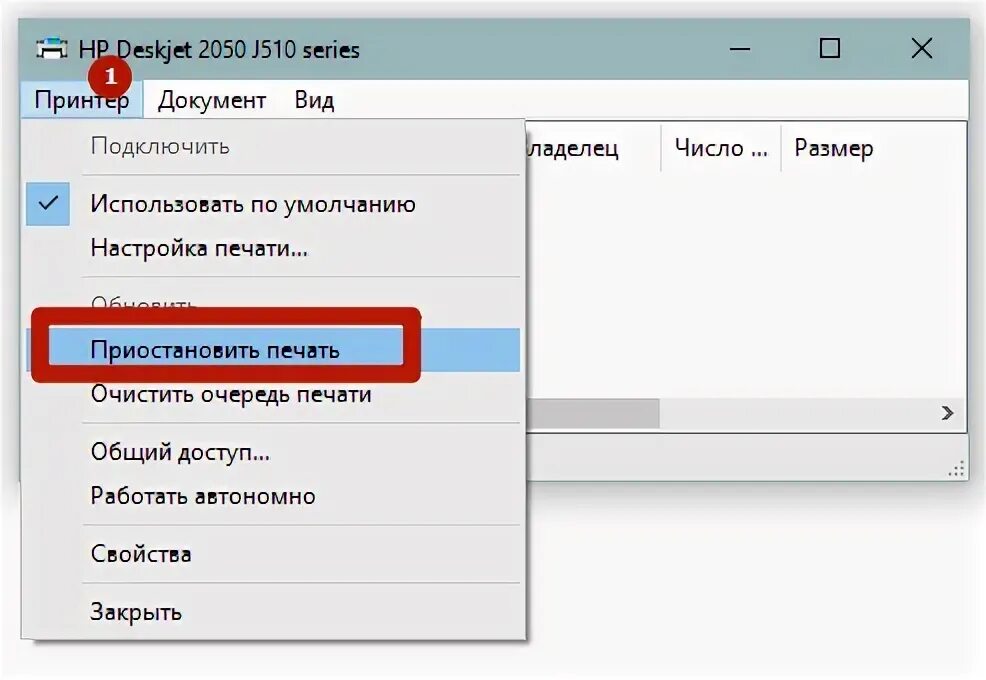The height and width of the screenshot is (680, 986).
Task: Close the HP Deskjet window
Action: coord(921,48)
